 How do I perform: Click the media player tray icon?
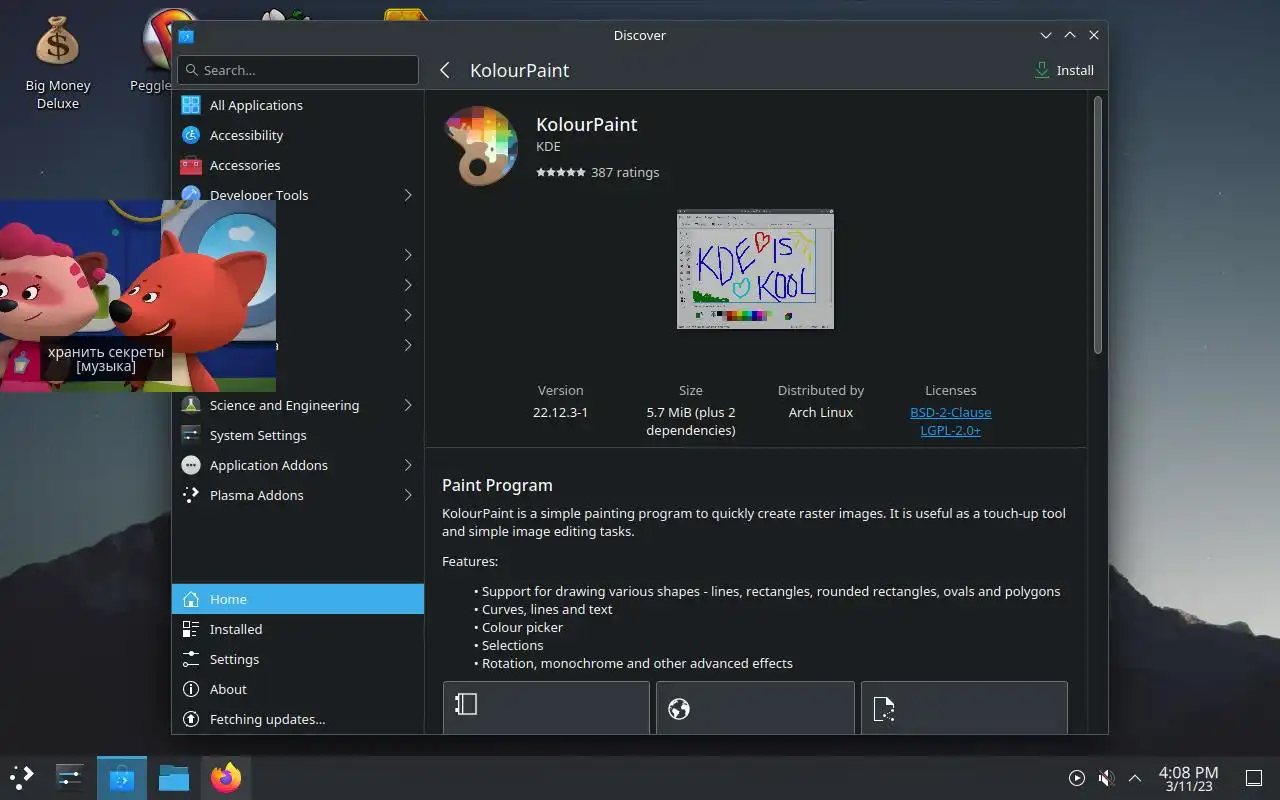[1076, 778]
